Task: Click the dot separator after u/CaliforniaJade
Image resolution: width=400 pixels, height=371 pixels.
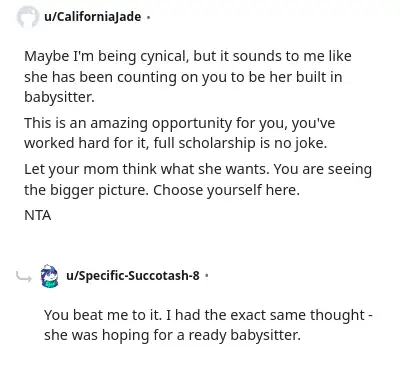Action: pyautogui.click(x=148, y=17)
